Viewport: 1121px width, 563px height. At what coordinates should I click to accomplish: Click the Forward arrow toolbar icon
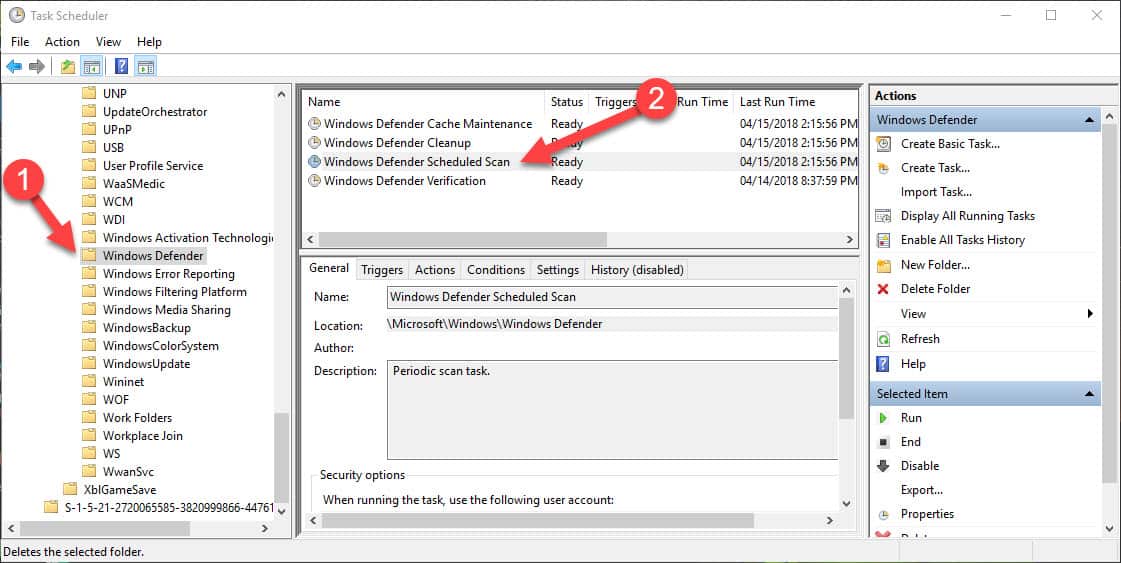pos(36,67)
